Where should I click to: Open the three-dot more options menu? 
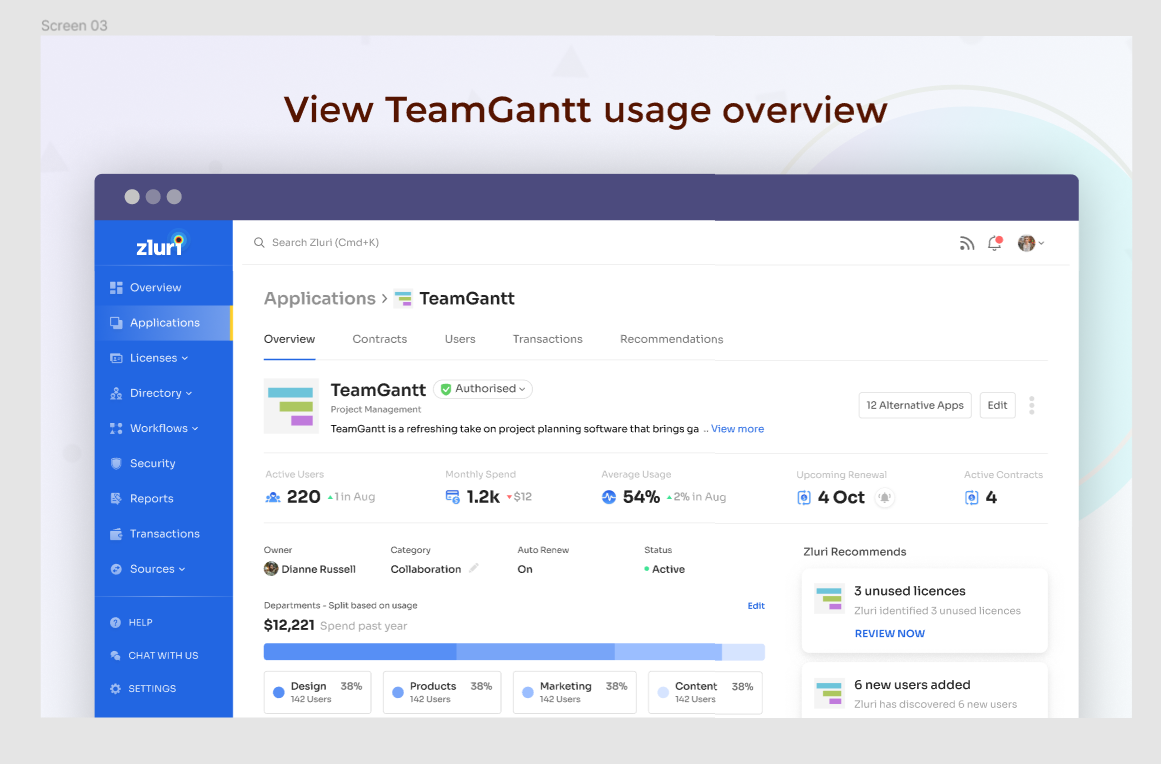pos(1031,405)
